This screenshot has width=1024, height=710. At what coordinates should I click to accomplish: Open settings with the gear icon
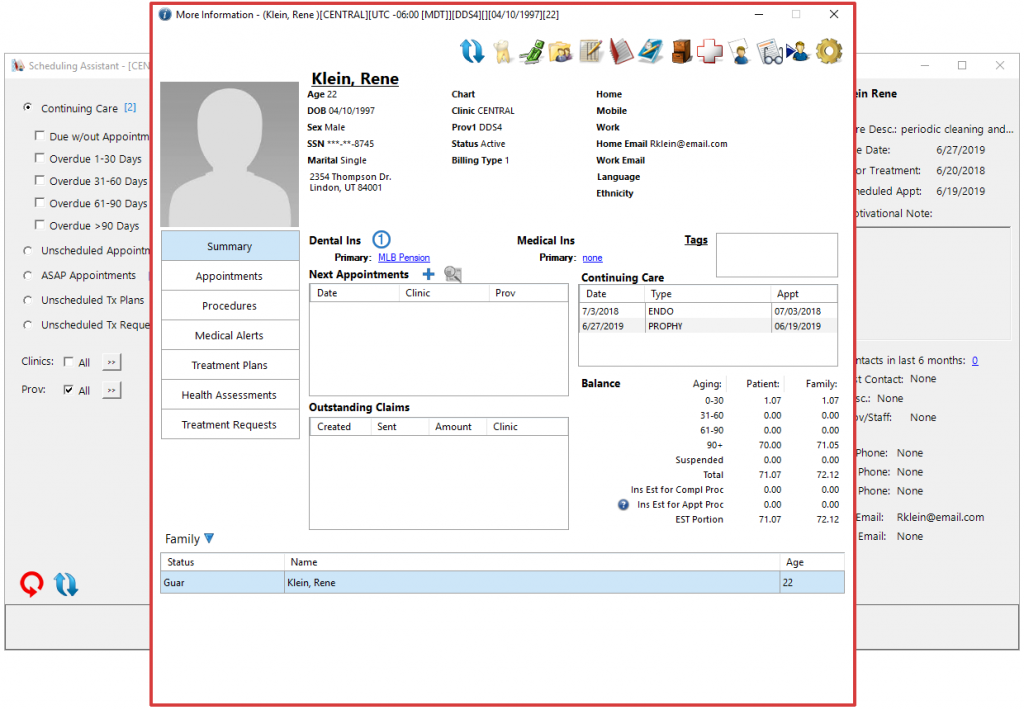coord(828,50)
